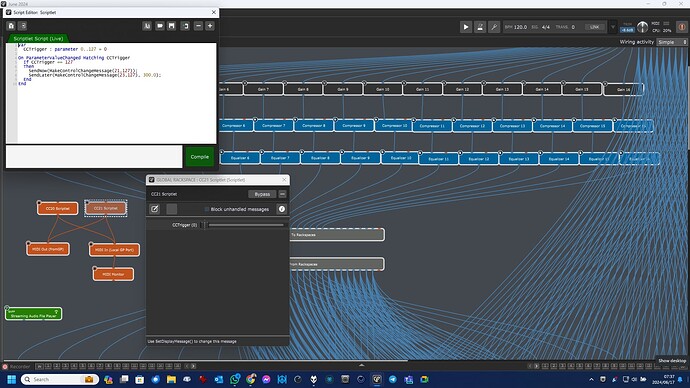Open the CC21 Scriptlet script editor icon
Viewport: 690px width, 388px height.
(x=154, y=209)
